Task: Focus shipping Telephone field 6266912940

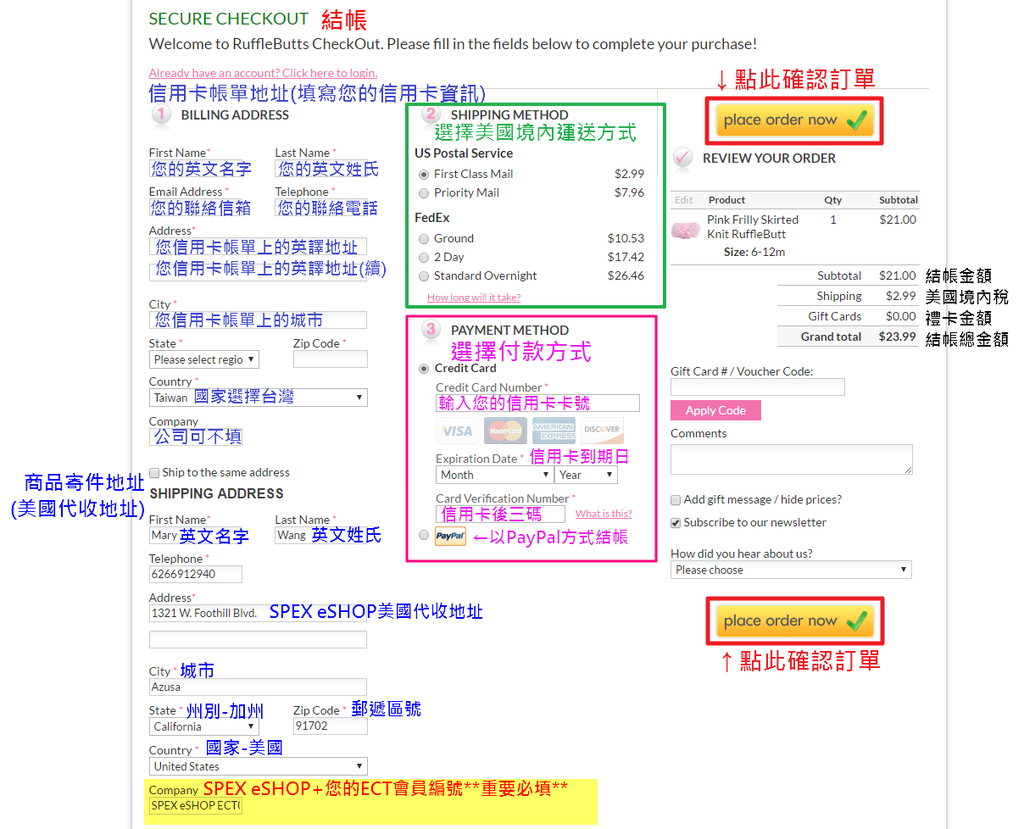Action: (x=196, y=574)
